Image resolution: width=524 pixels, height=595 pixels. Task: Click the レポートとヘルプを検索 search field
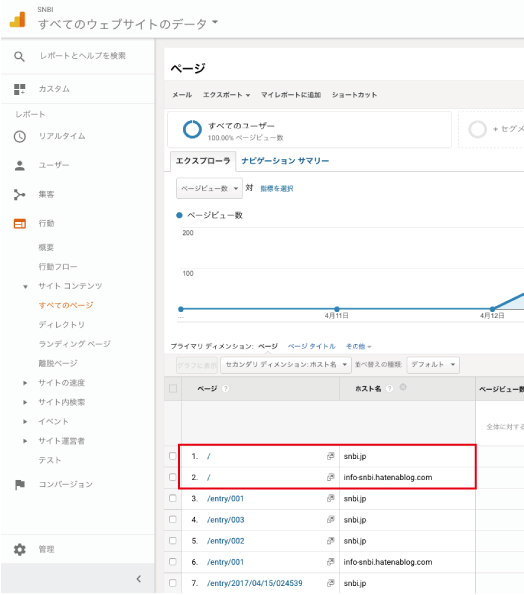pos(83,56)
